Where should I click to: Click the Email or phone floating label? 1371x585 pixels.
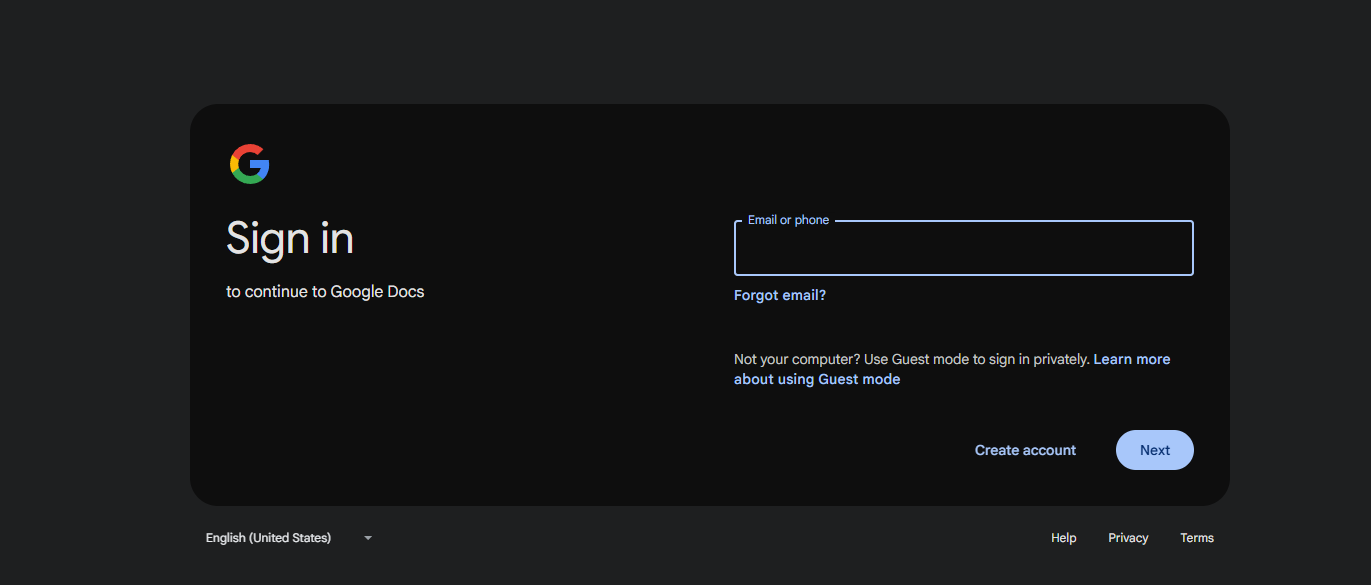788,220
